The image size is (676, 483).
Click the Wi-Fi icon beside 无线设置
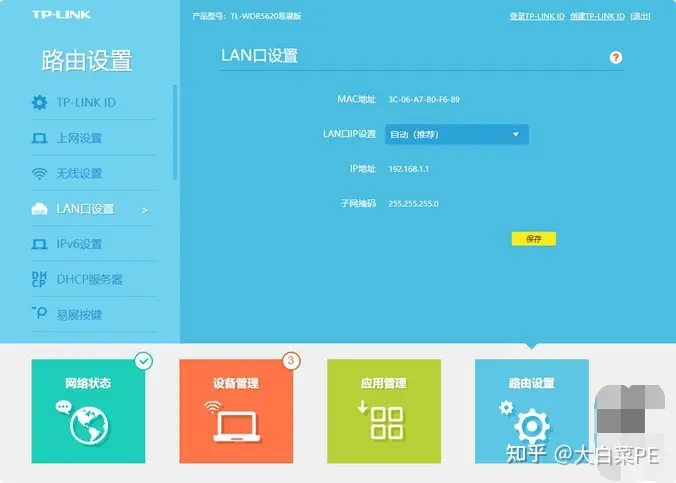(x=40, y=173)
